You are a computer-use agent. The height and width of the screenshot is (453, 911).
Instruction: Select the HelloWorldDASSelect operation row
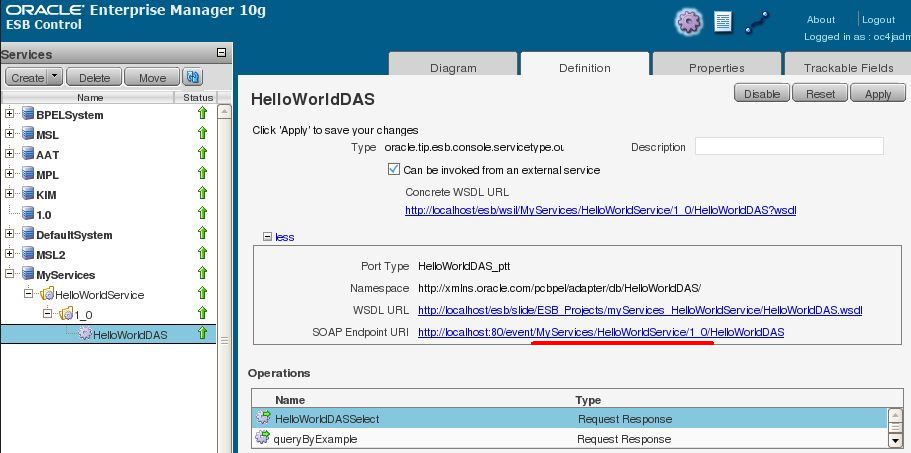tap(571, 418)
